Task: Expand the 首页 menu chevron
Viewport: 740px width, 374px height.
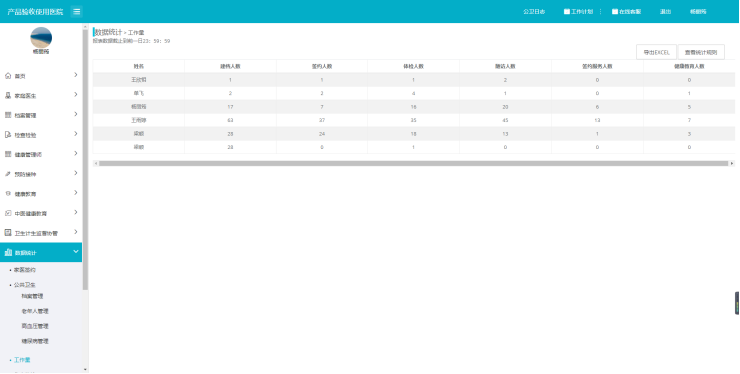Action: 76,75
